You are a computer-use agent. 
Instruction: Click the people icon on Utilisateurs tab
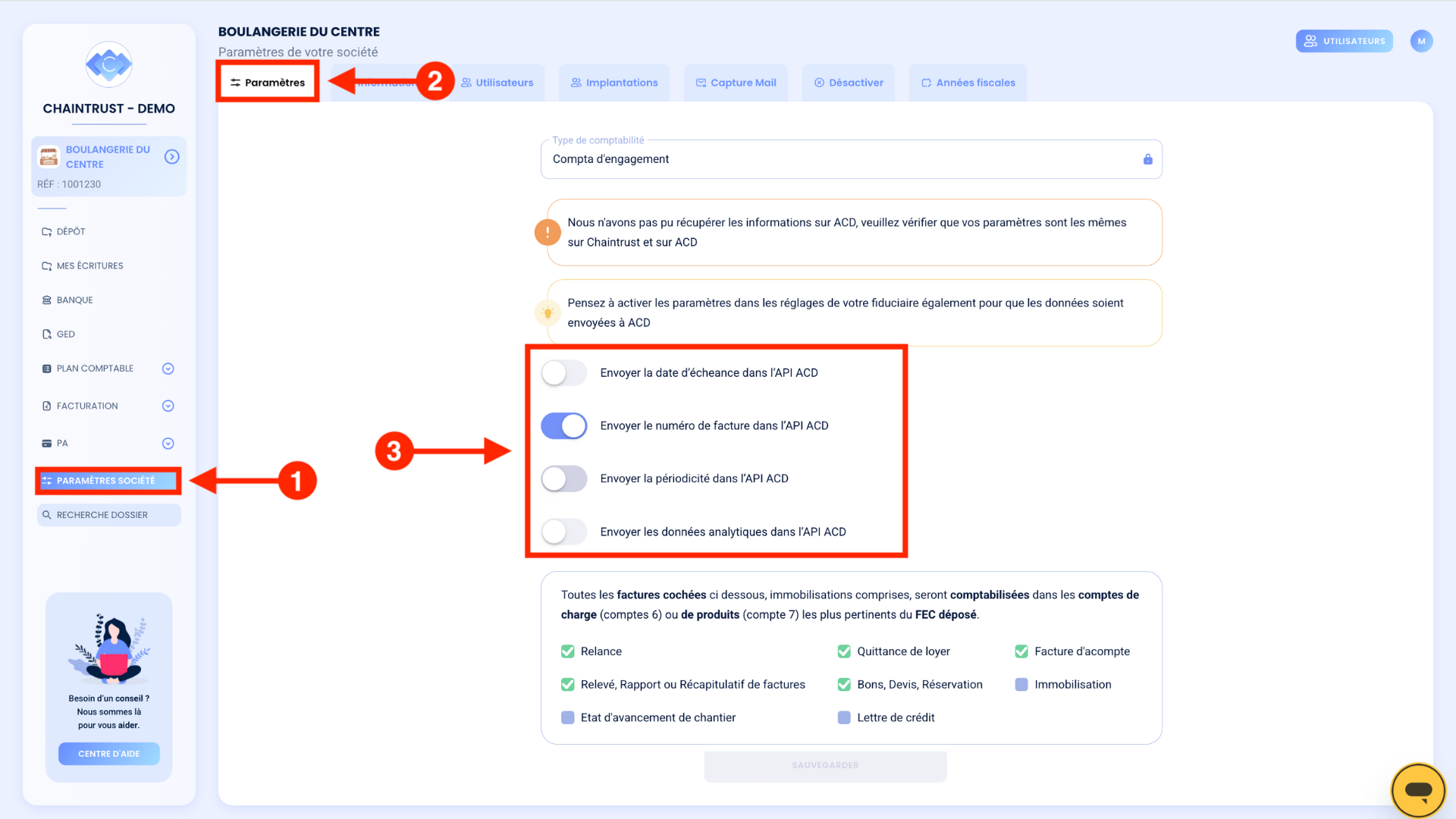pyautogui.click(x=466, y=83)
